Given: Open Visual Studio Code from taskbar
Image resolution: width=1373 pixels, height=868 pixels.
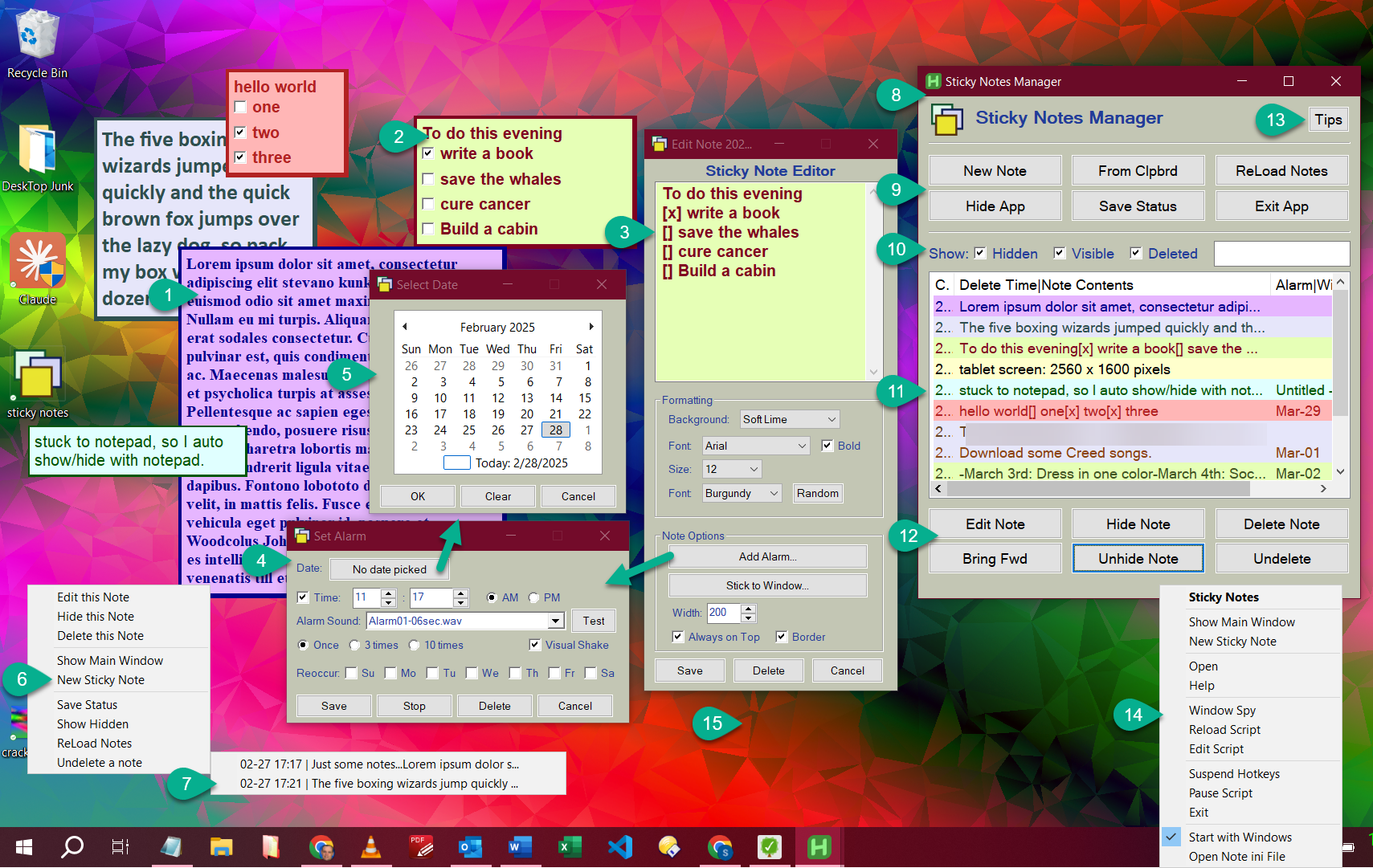Looking at the screenshot, I should point(620,846).
